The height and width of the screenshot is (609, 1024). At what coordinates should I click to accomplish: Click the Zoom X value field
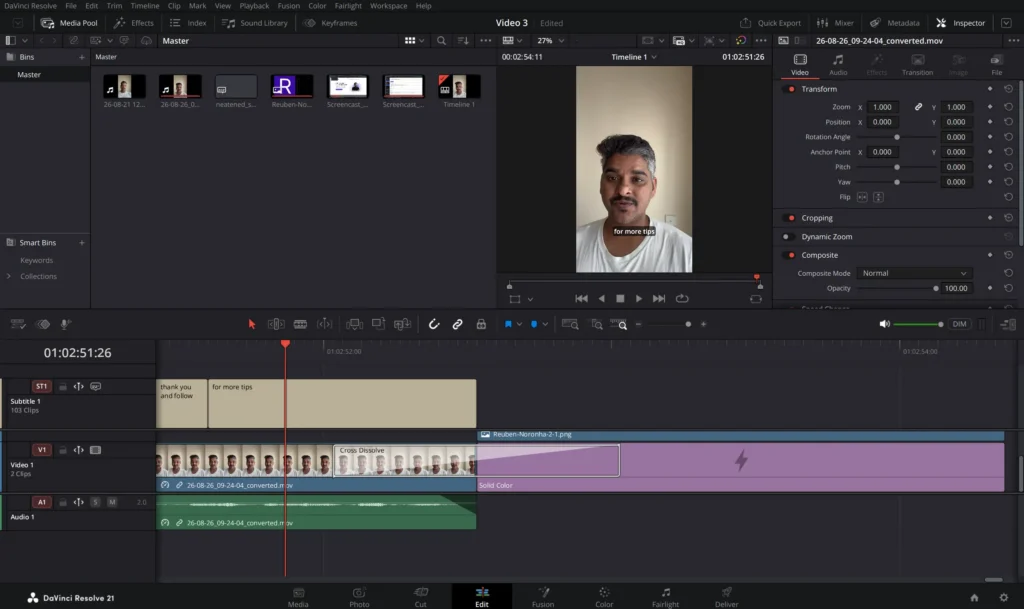pos(882,107)
